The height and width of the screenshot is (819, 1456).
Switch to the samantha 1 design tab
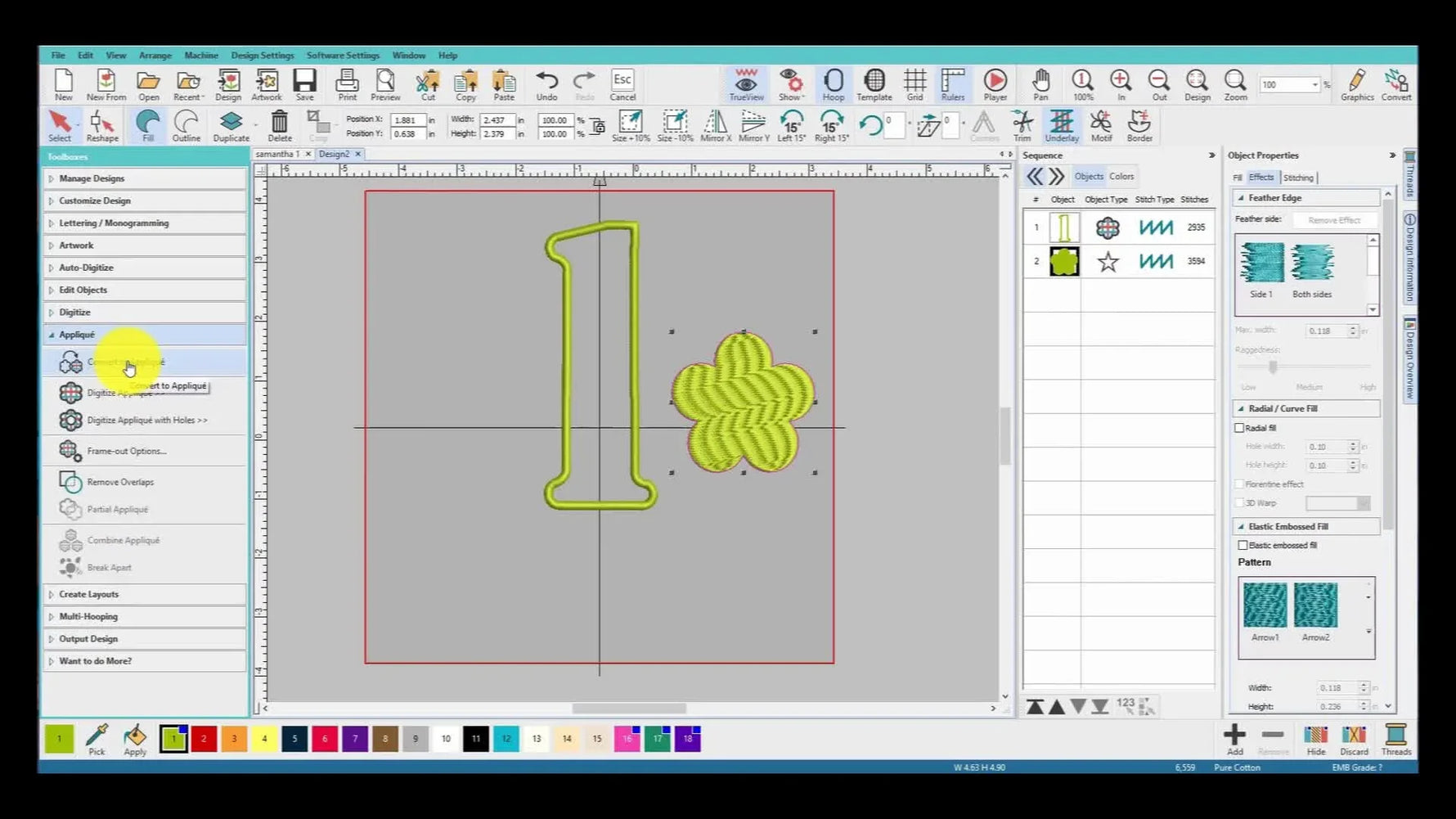(x=278, y=154)
